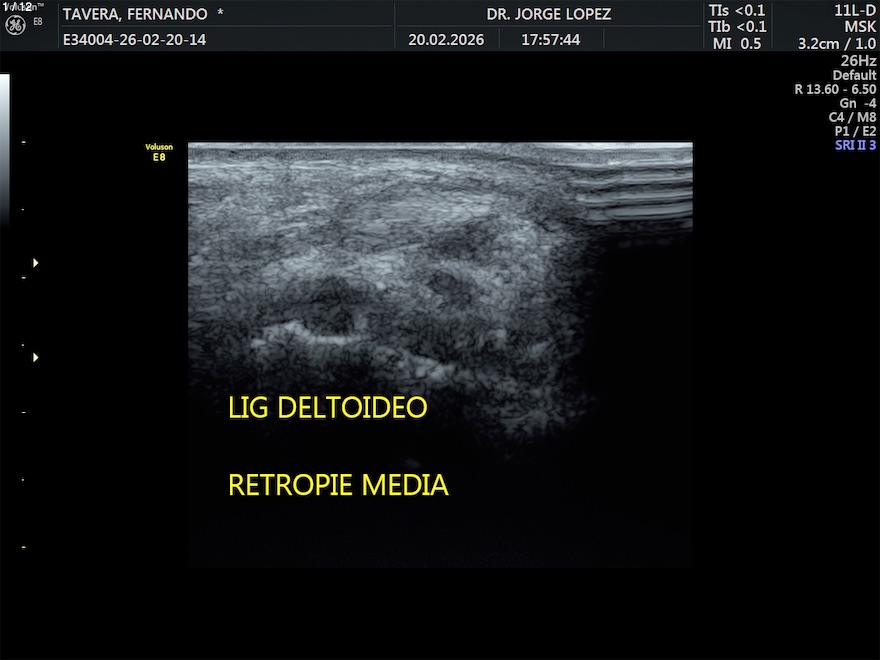Click the Gn -4 gain value
Screen dimensions: 880x660
point(857,103)
